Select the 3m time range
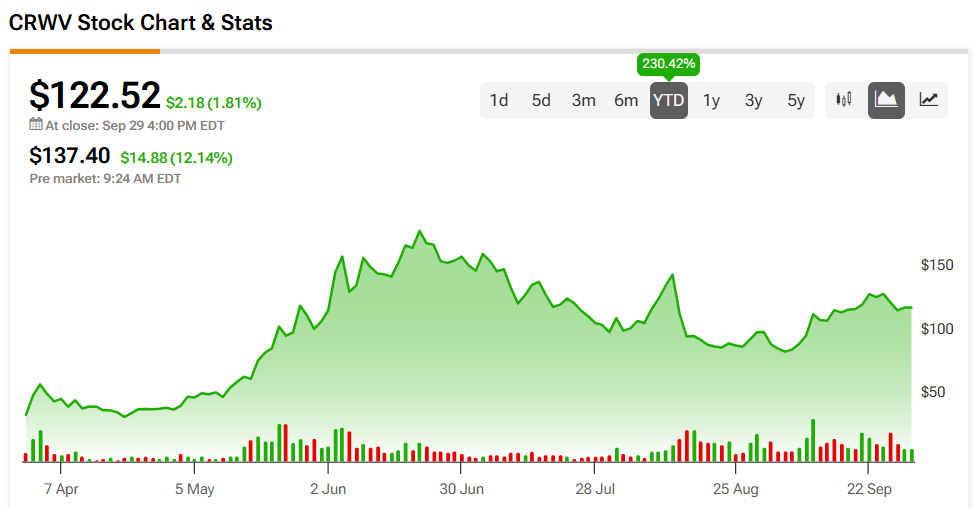 pos(583,100)
